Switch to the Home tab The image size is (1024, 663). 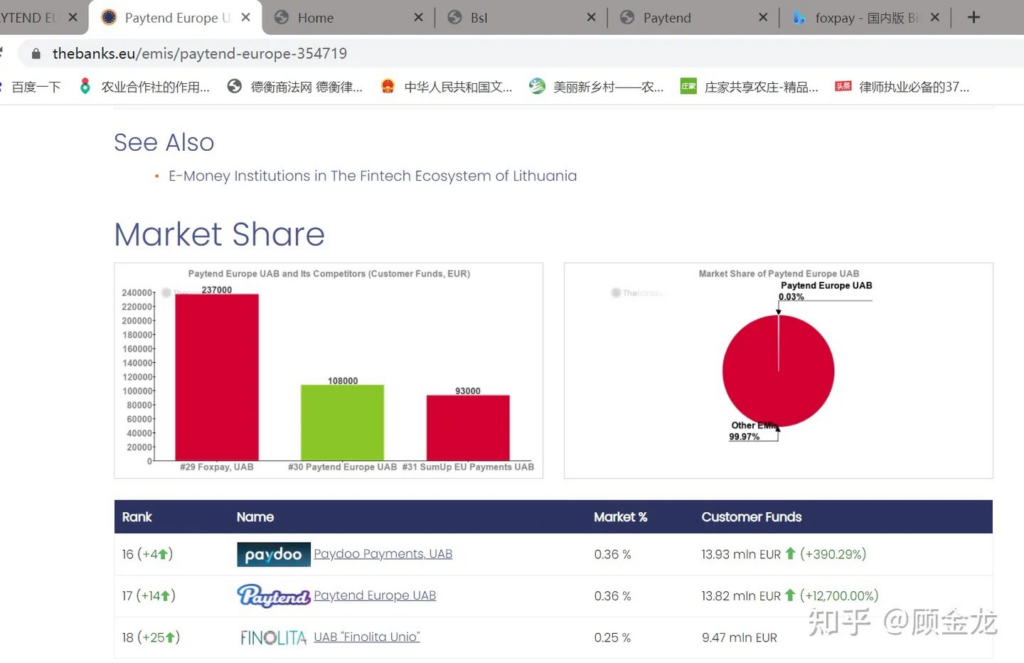point(347,18)
